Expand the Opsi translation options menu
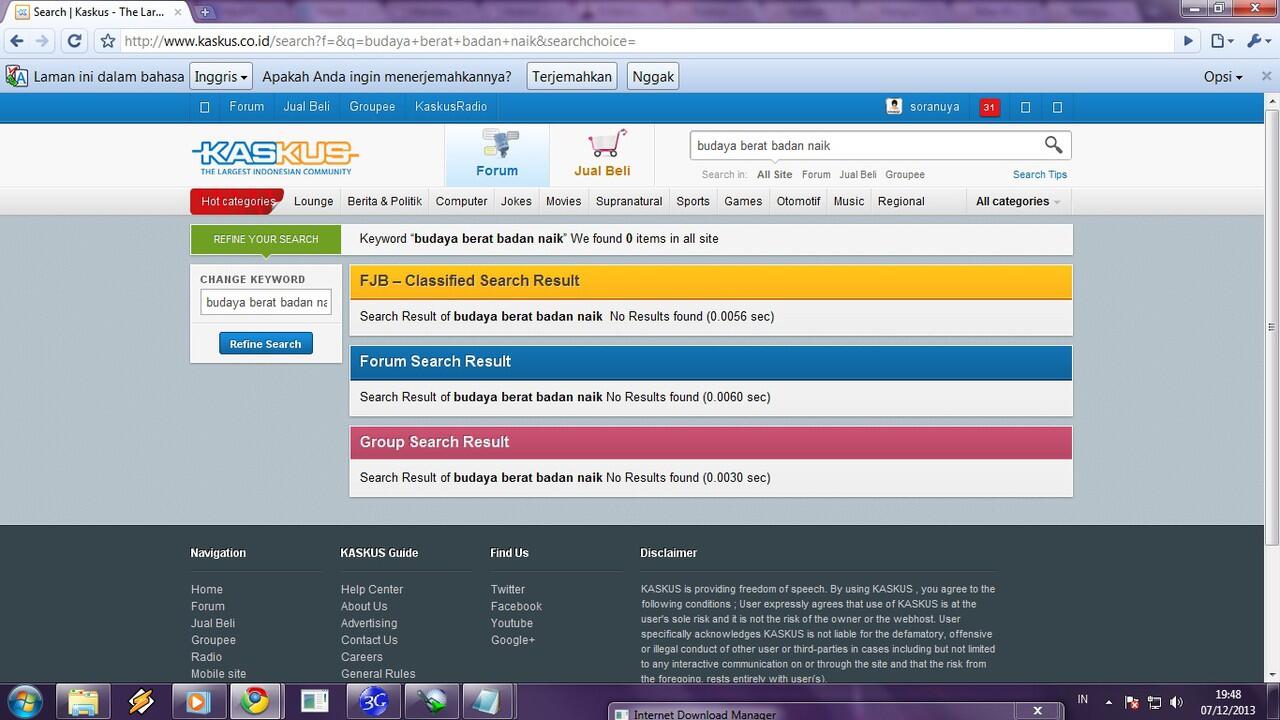Image resolution: width=1280 pixels, height=720 pixels. 1223,77
